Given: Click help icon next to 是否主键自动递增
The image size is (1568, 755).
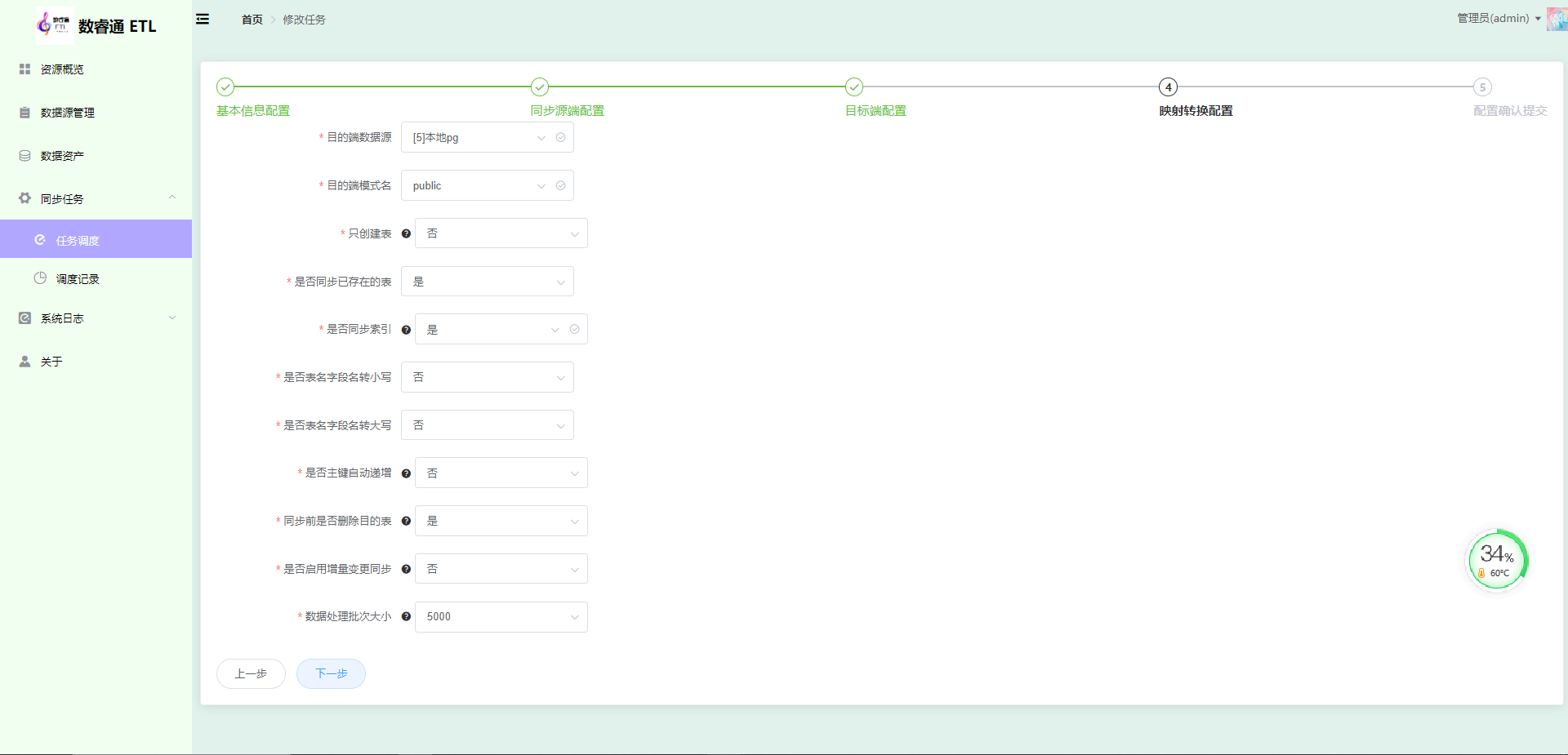Looking at the screenshot, I should tap(406, 473).
